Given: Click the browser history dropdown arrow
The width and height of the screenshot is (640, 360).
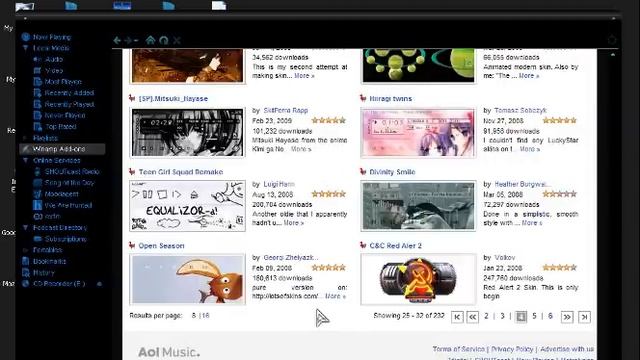Looking at the screenshot, I should (136, 40).
